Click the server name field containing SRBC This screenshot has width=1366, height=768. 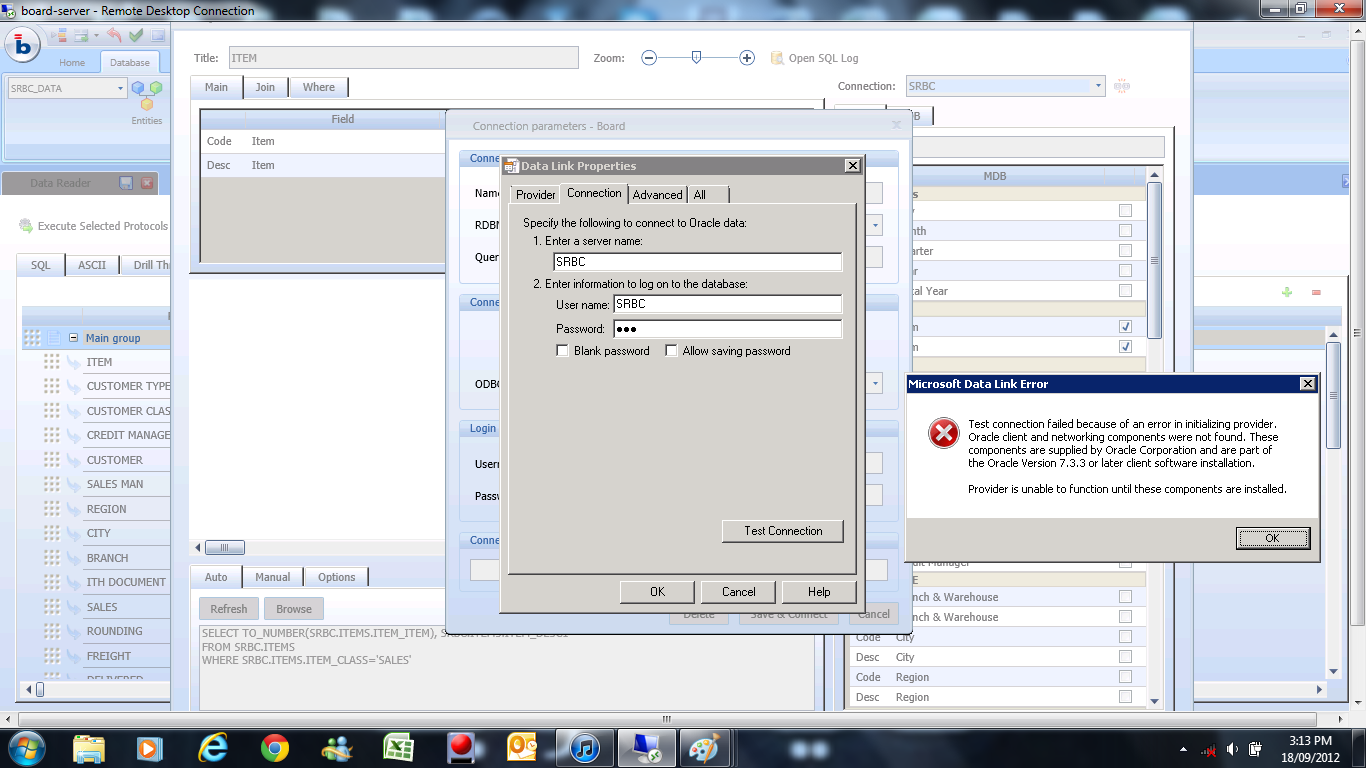point(698,262)
